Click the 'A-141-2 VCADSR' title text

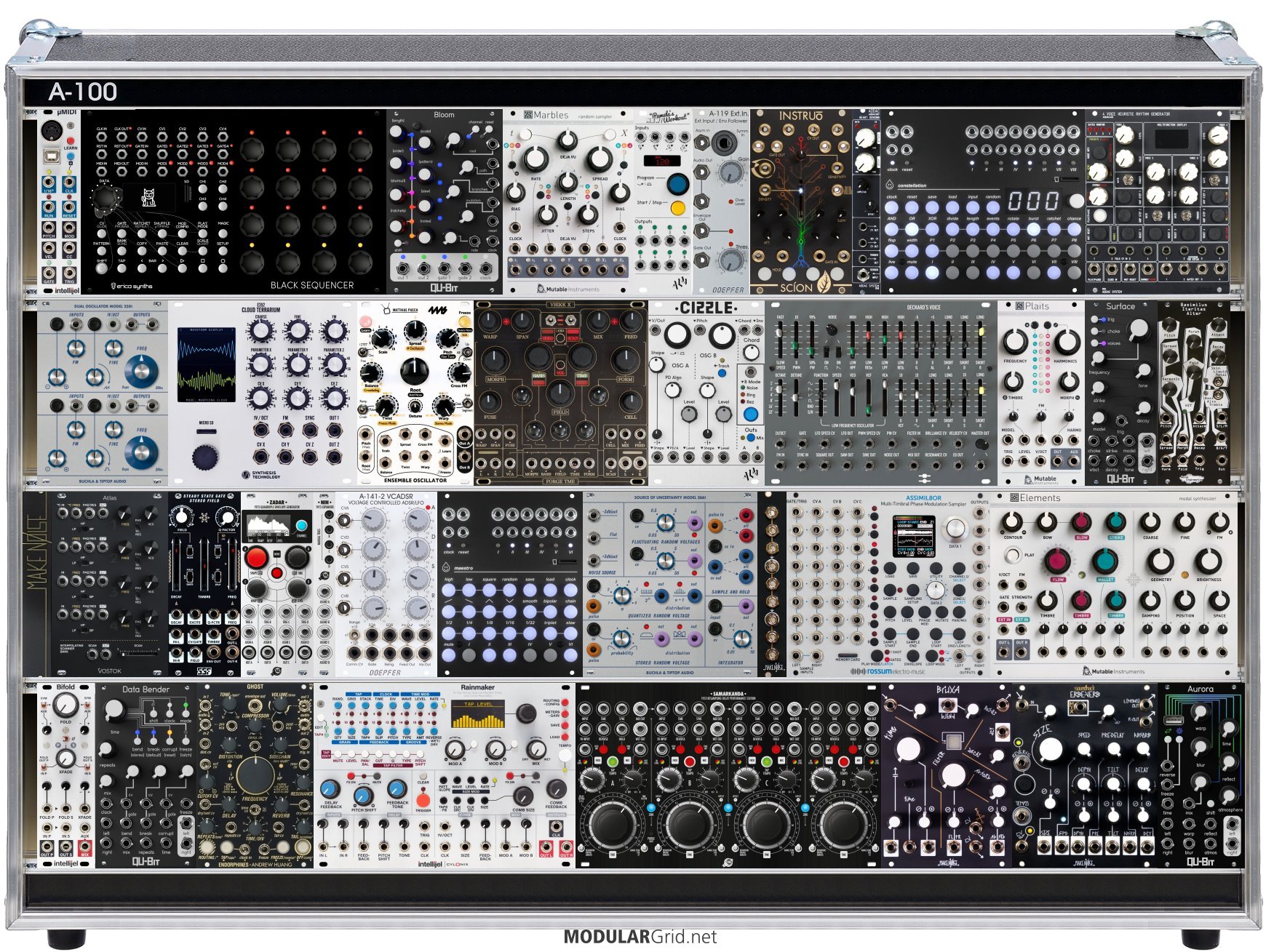coord(386,497)
